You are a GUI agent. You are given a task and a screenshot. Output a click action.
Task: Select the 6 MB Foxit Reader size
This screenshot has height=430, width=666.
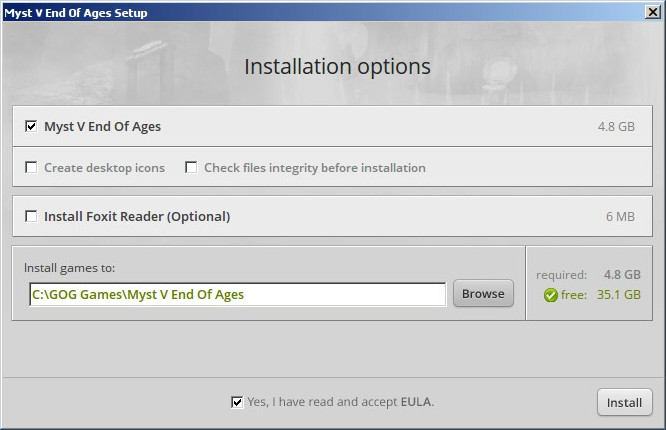(620, 217)
